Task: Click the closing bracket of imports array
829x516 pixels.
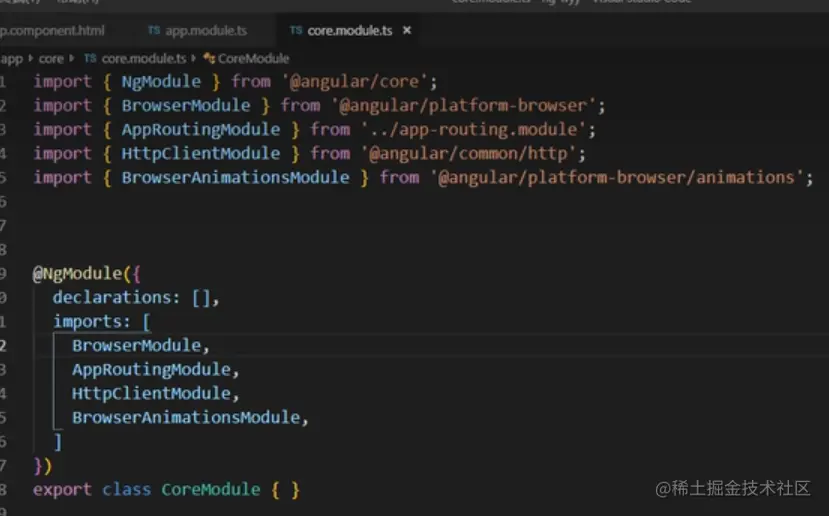Action: (x=58, y=441)
